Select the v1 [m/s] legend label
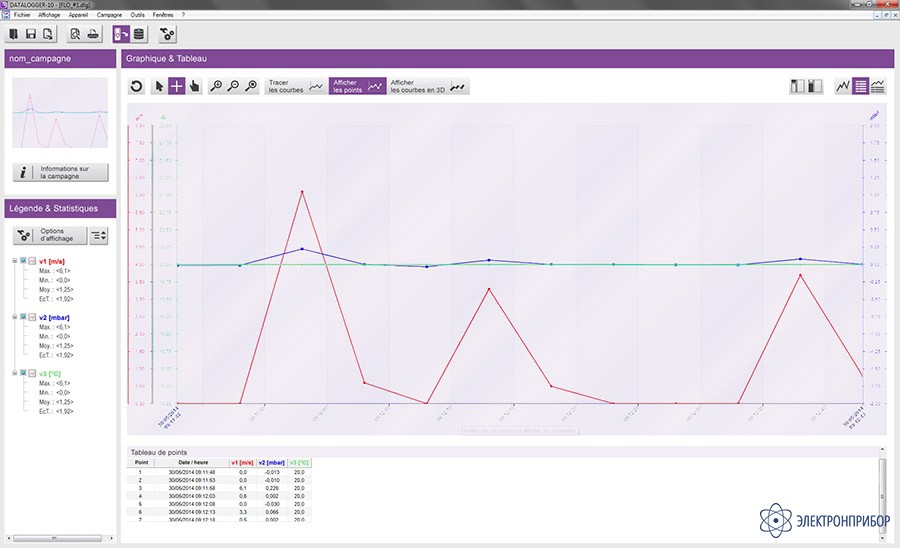The width and height of the screenshot is (900, 548). (x=52, y=262)
